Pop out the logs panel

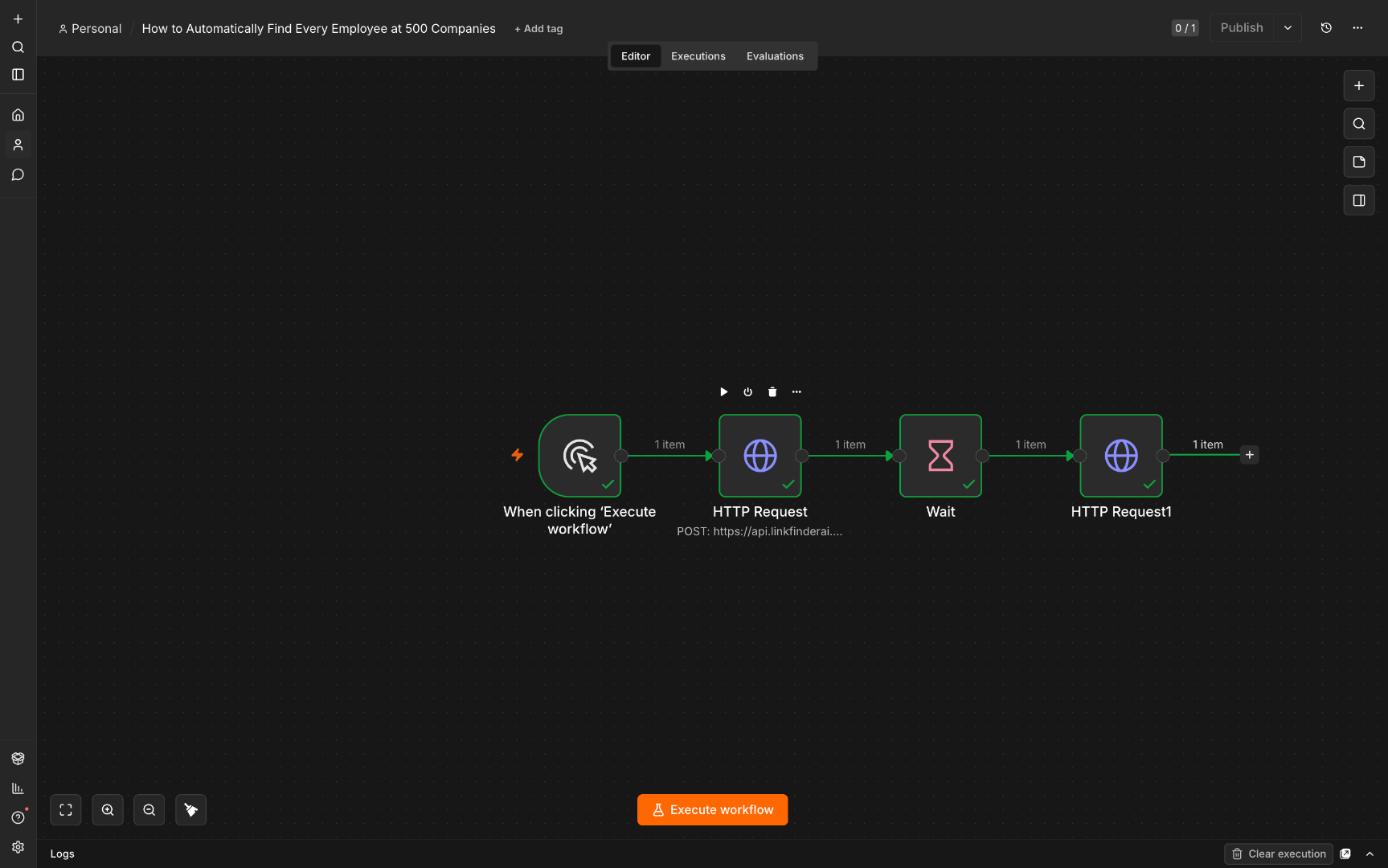(1345, 854)
